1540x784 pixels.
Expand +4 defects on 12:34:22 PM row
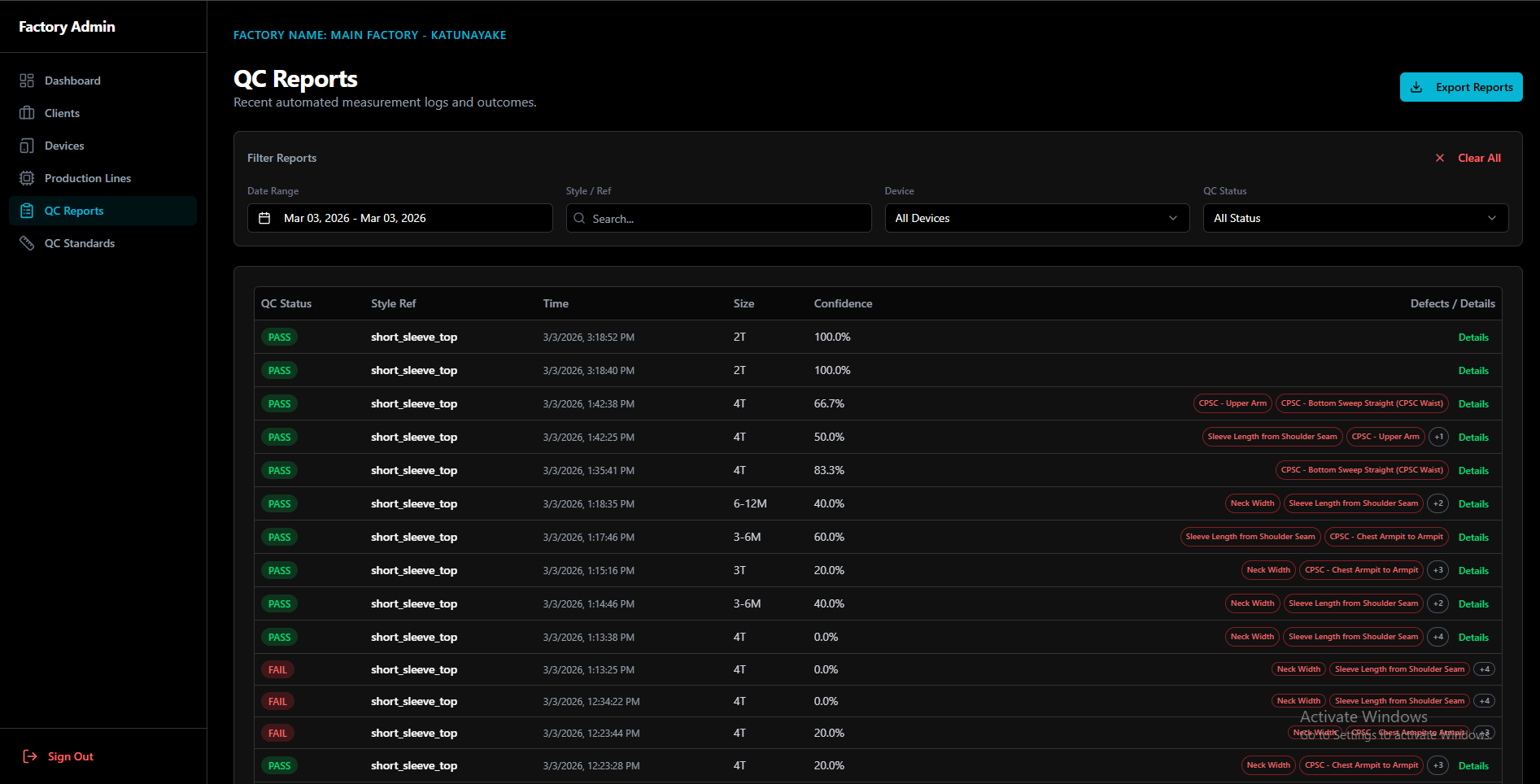pos(1485,701)
